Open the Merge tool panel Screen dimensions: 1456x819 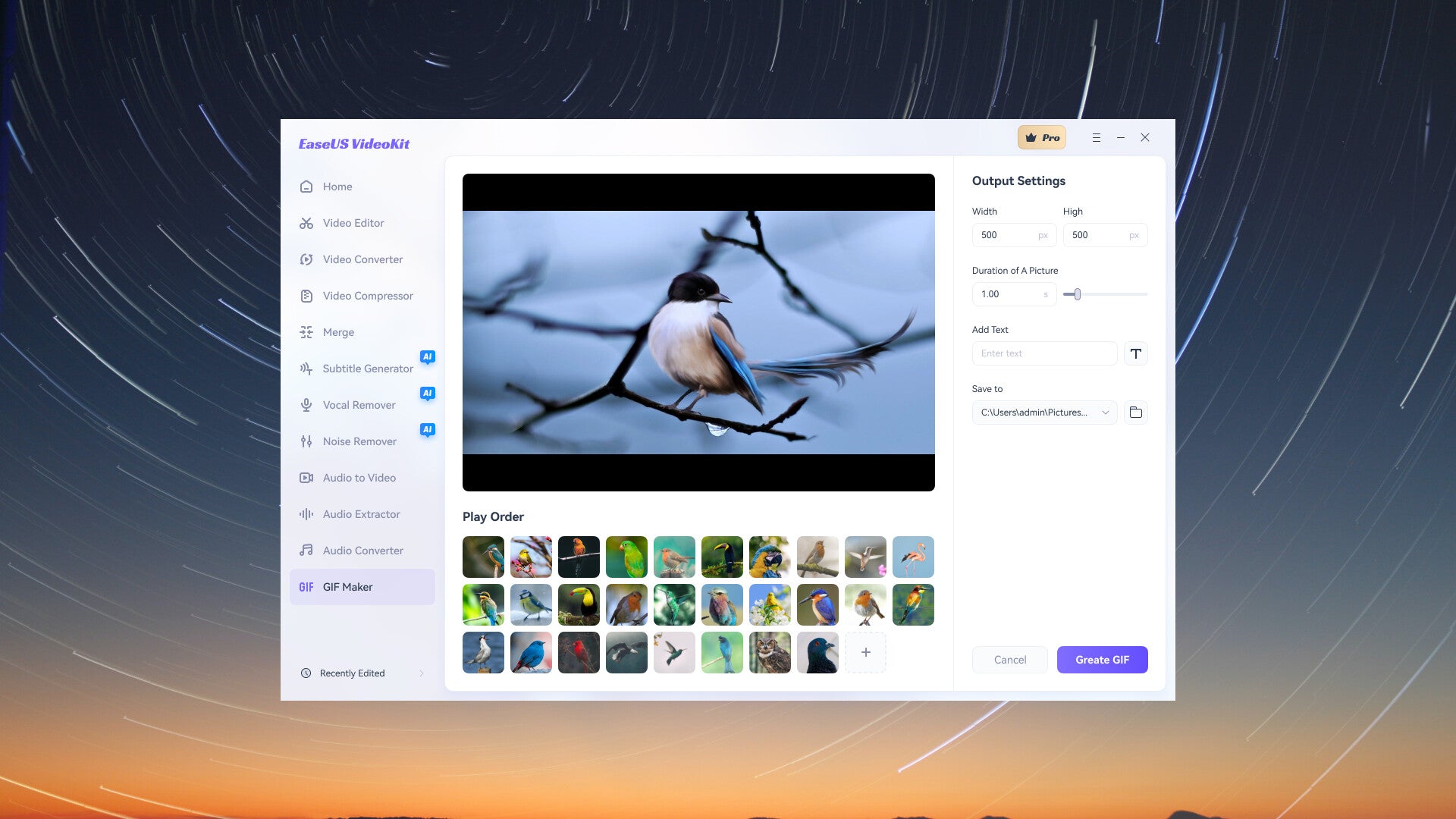pos(338,332)
